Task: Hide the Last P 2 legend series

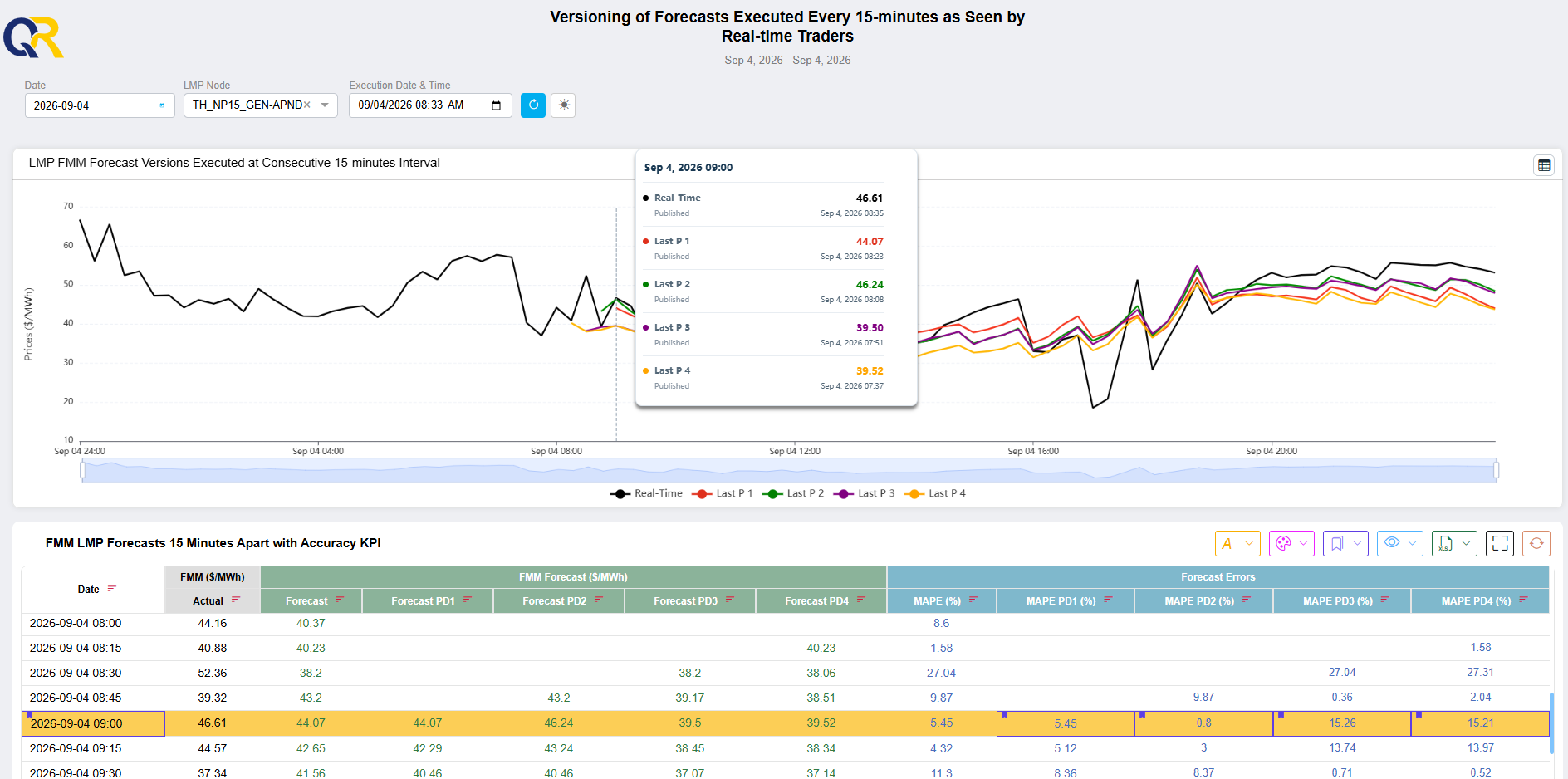Action: (x=793, y=493)
